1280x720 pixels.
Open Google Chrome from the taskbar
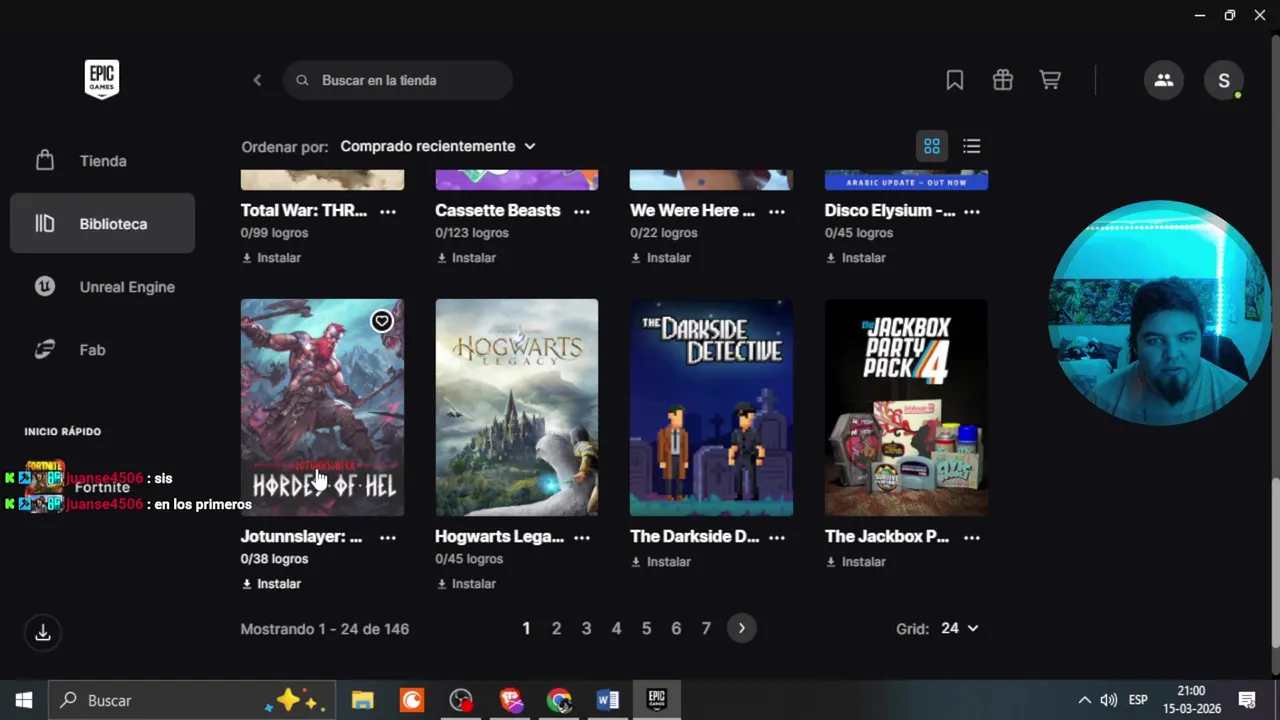coord(559,700)
